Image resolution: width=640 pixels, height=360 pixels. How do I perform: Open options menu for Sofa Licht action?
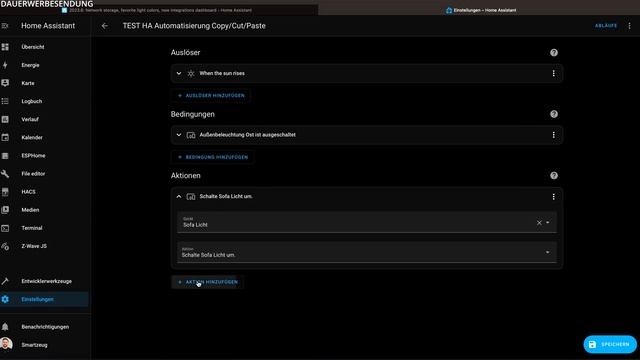553,197
